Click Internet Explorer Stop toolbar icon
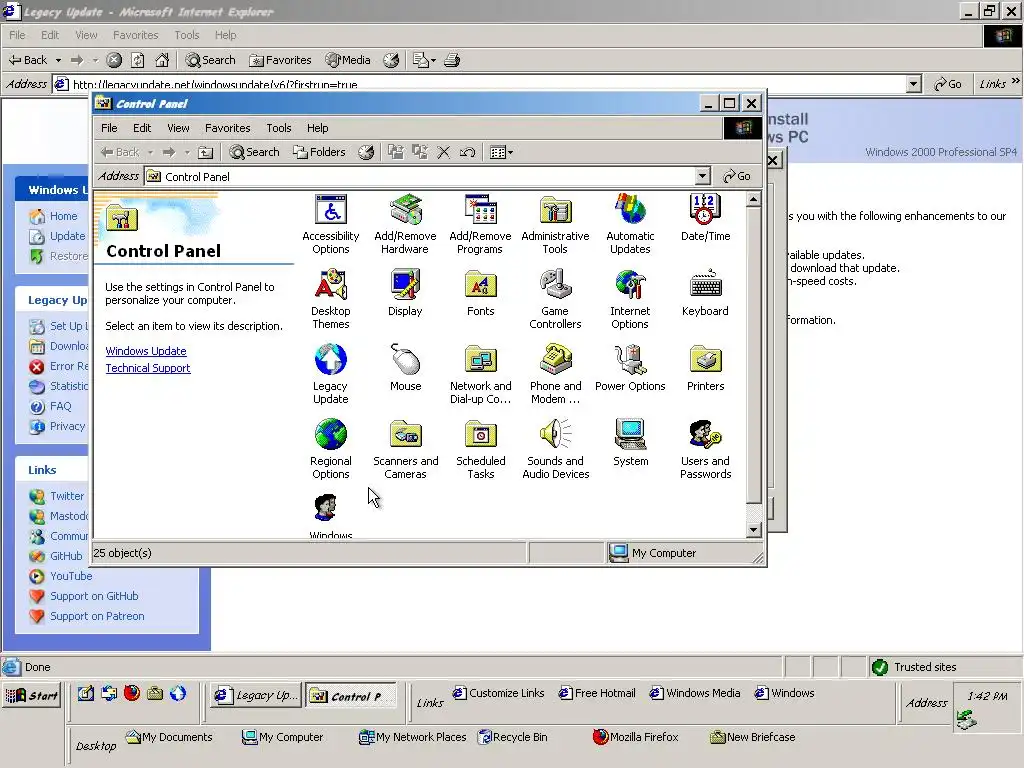Viewport: 1024px width, 768px height. pyautogui.click(x=114, y=60)
